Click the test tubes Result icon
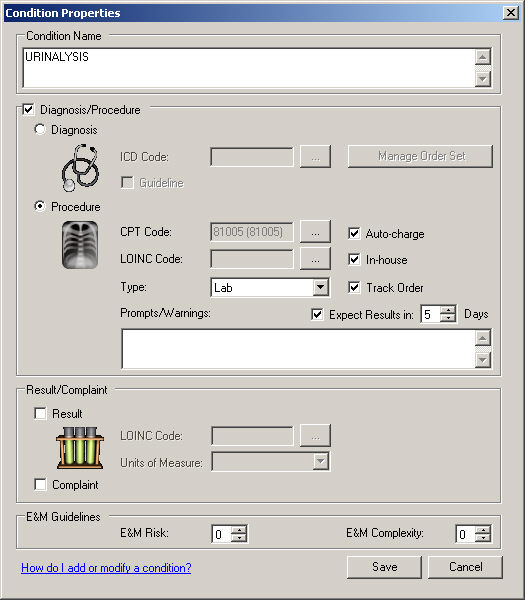This screenshot has height=600, width=525. (80, 448)
